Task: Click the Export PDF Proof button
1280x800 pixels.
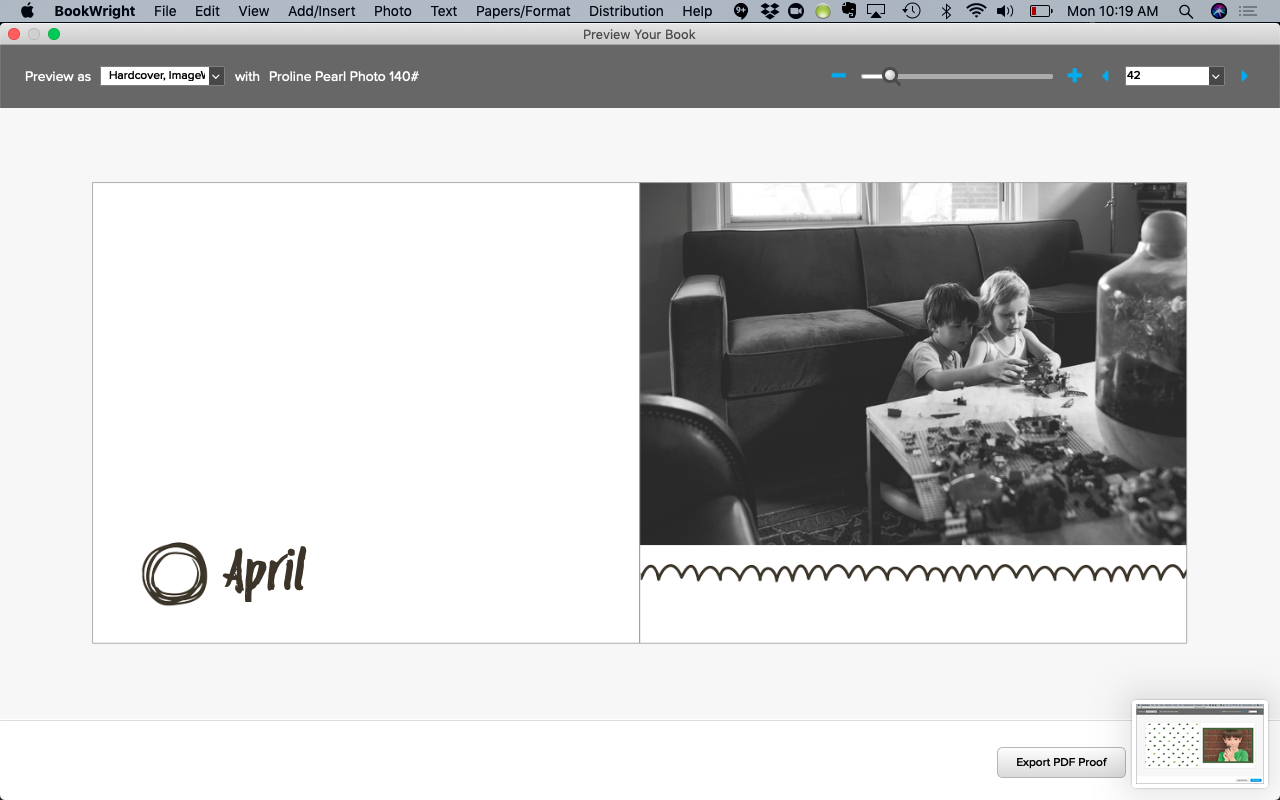Action: [1061, 762]
